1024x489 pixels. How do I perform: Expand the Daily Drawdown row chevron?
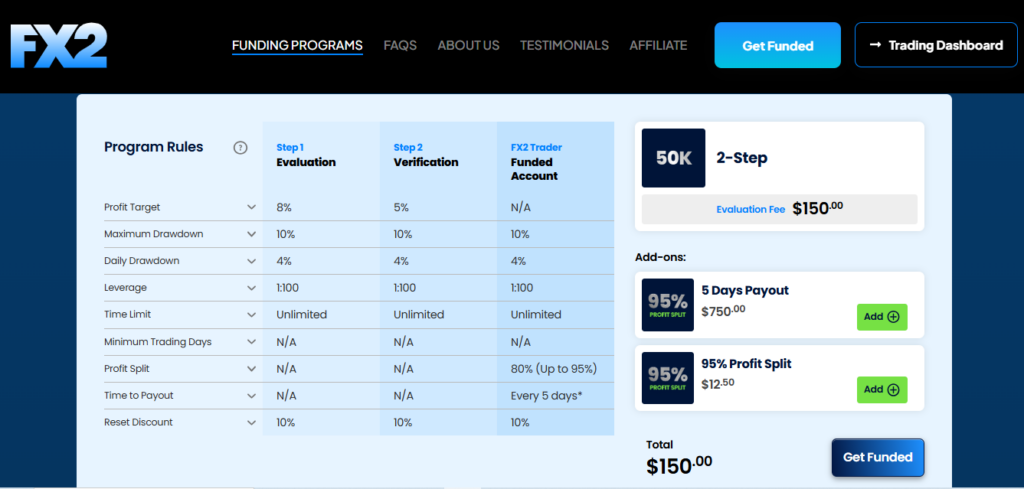coord(251,261)
